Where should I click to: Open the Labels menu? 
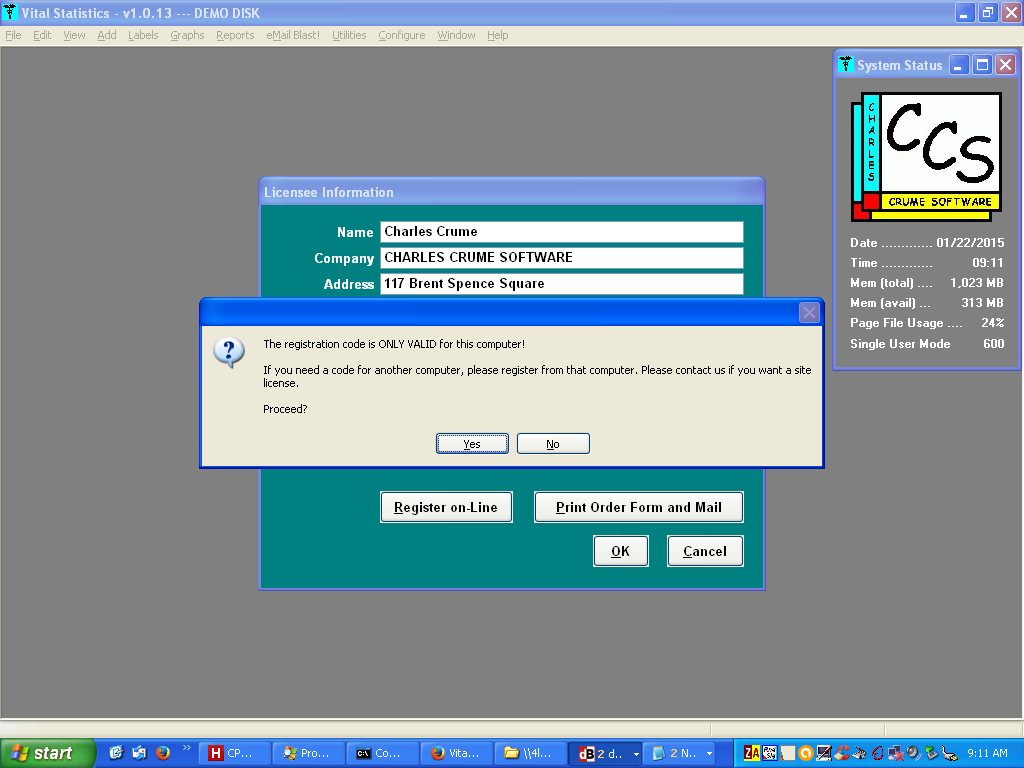(143, 35)
